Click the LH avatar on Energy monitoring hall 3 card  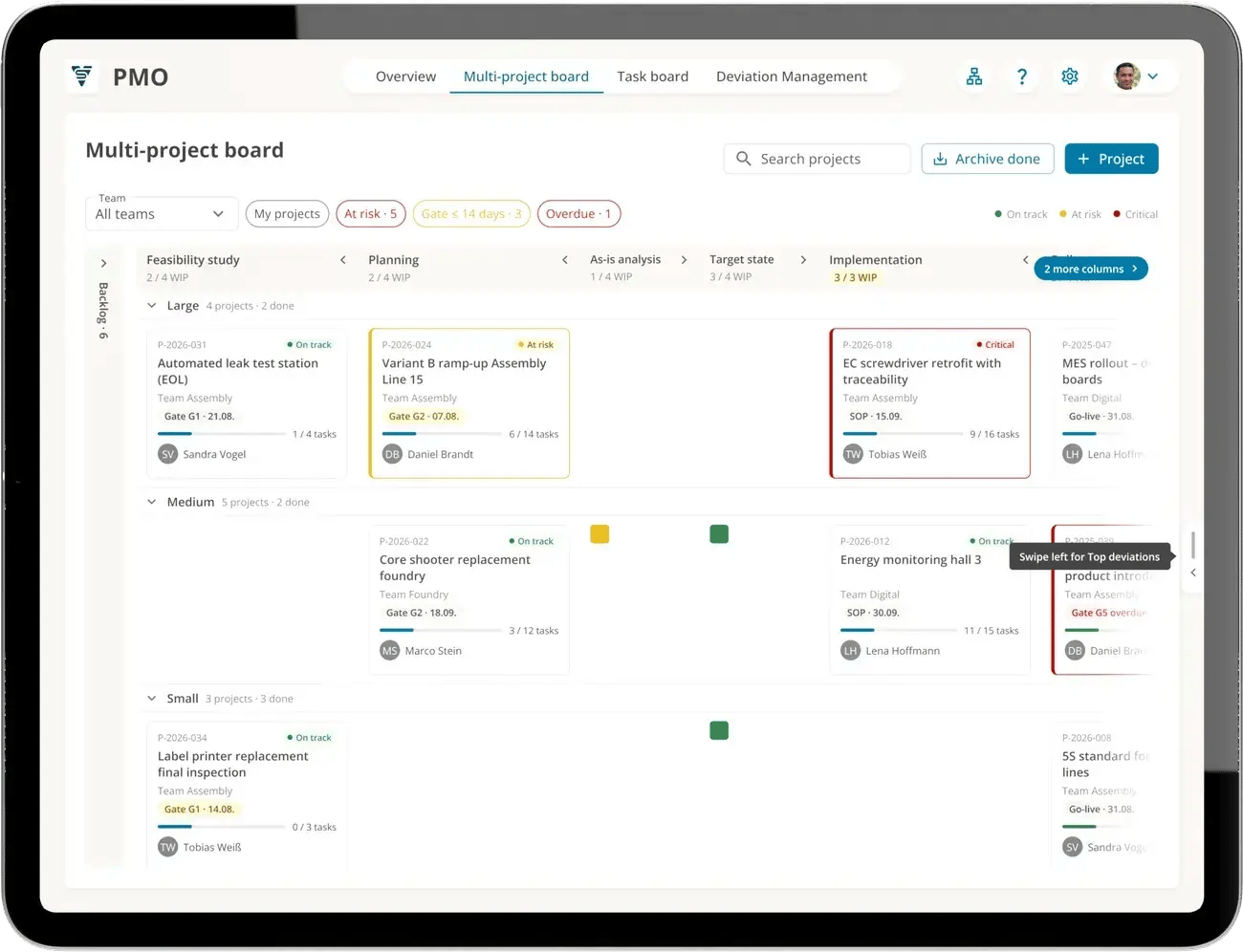tap(850, 651)
